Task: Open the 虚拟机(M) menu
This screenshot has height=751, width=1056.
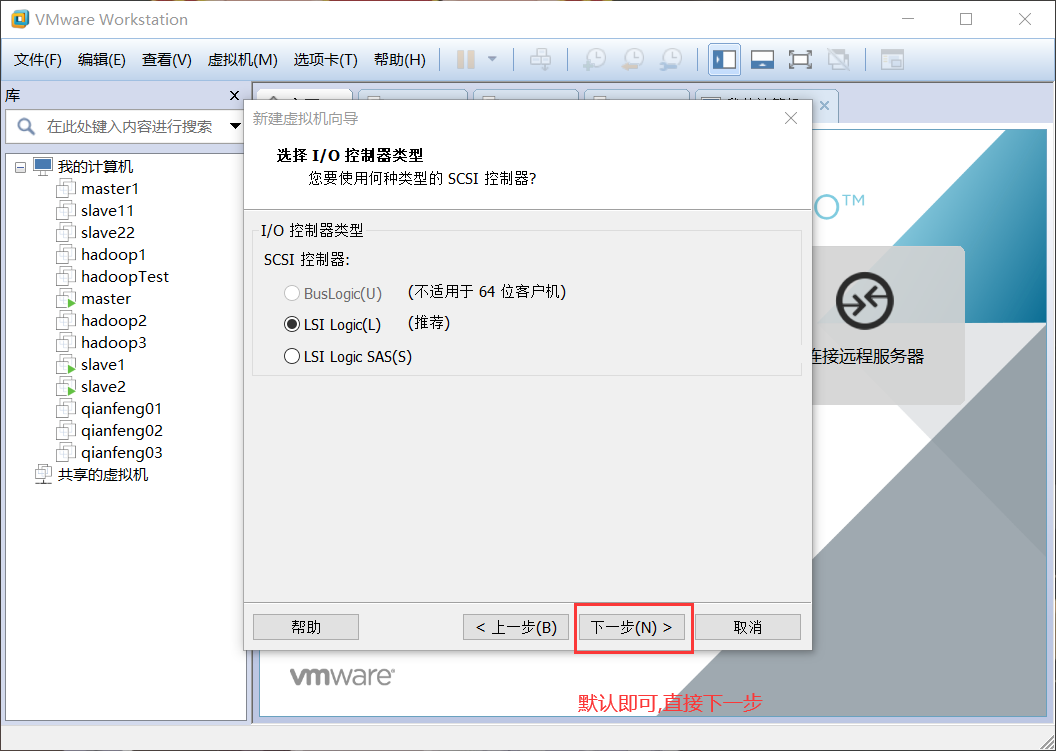Action: click(242, 60)
